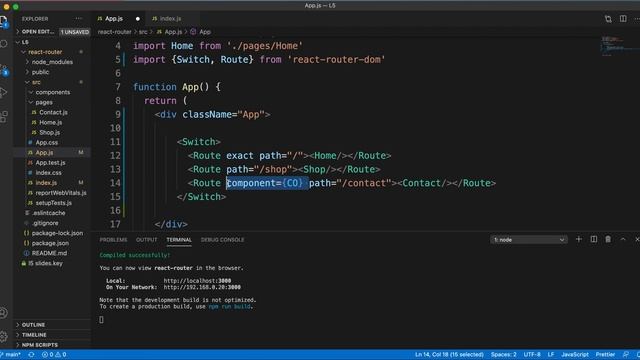Kill terminal with trash icon
The width and height of the screenshot is (640, 360).
(608, 240)
